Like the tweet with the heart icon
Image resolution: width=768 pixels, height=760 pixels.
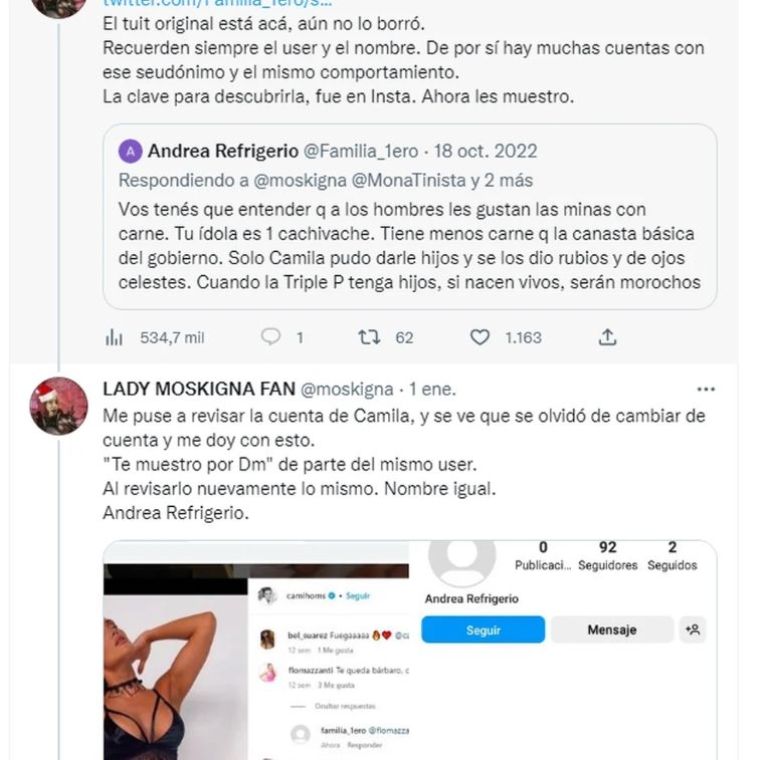coord(480,338)
